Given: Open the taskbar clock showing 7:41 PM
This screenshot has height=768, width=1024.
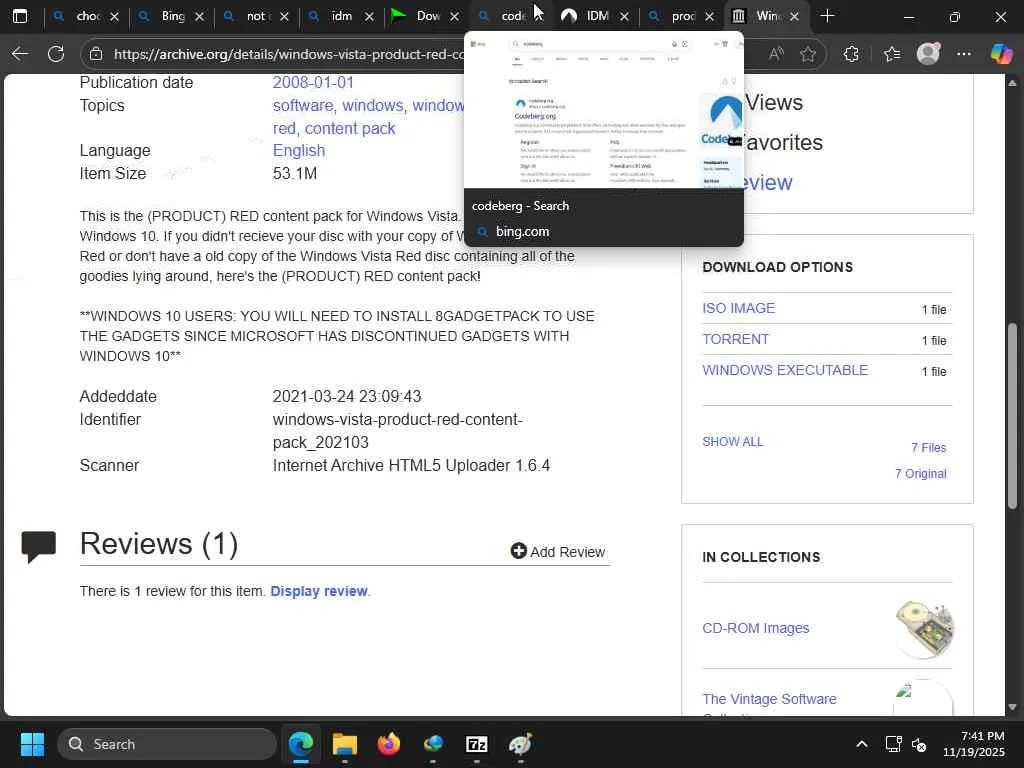Looking at the screenshot, I should point(974,744).
